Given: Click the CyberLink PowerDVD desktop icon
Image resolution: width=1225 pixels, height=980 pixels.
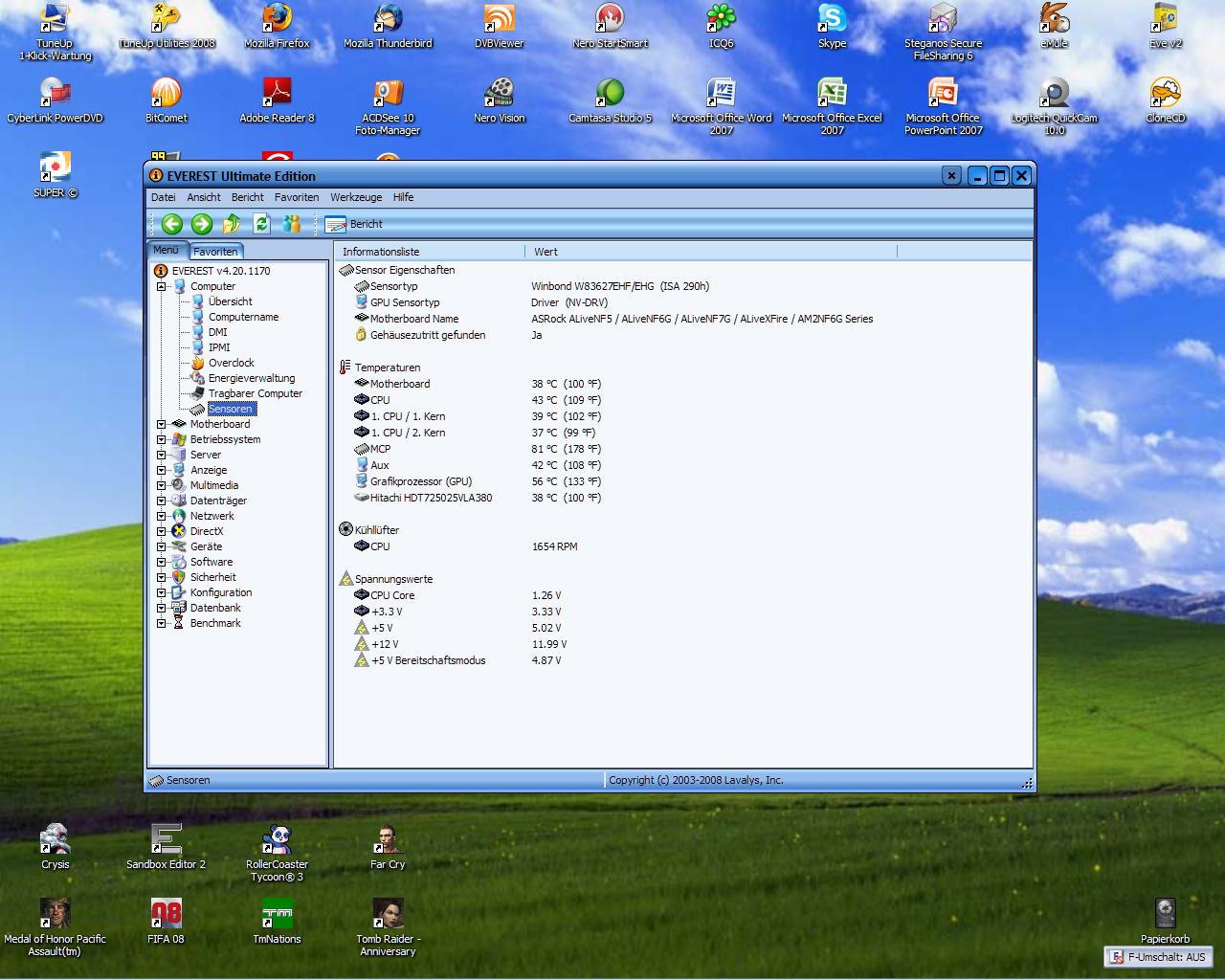Looking at the screenshot, I should pos(55,100).
